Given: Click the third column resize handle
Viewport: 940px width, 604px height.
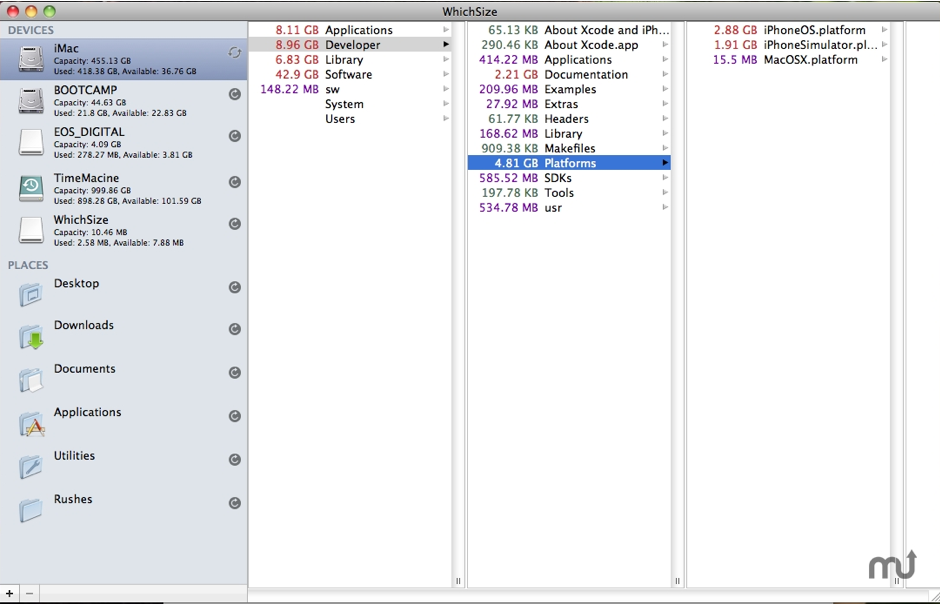Looking at the screenshot, I should coord(896,581).
